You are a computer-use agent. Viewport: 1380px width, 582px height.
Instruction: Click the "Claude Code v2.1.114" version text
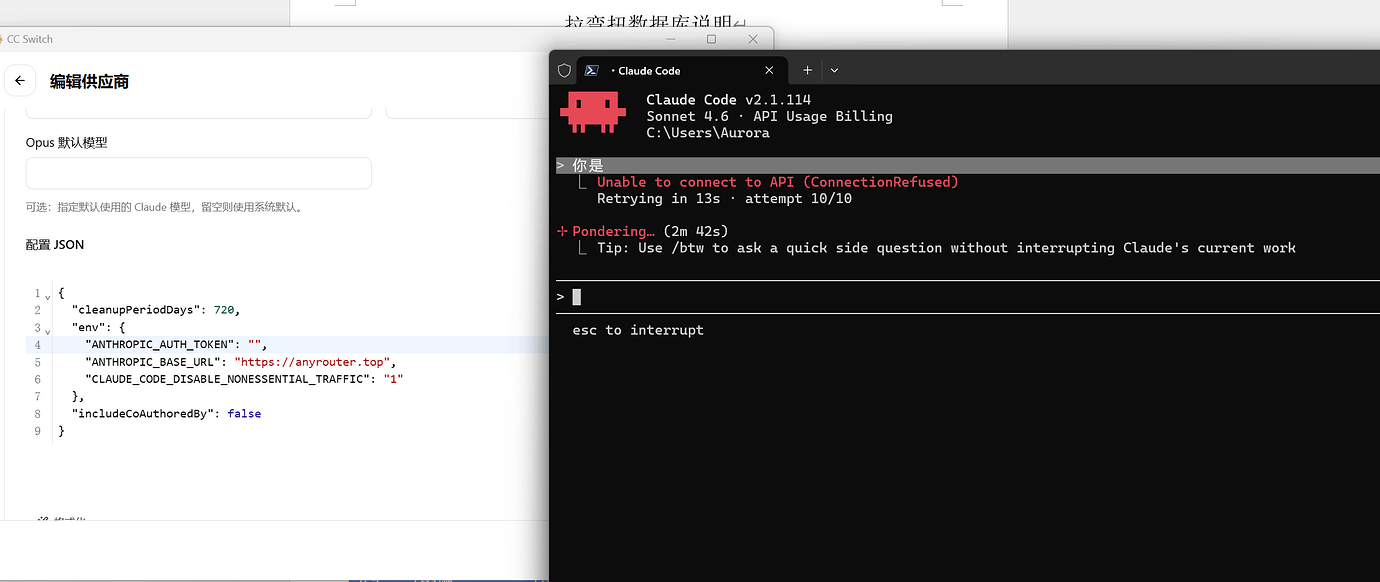pos(728,100)
